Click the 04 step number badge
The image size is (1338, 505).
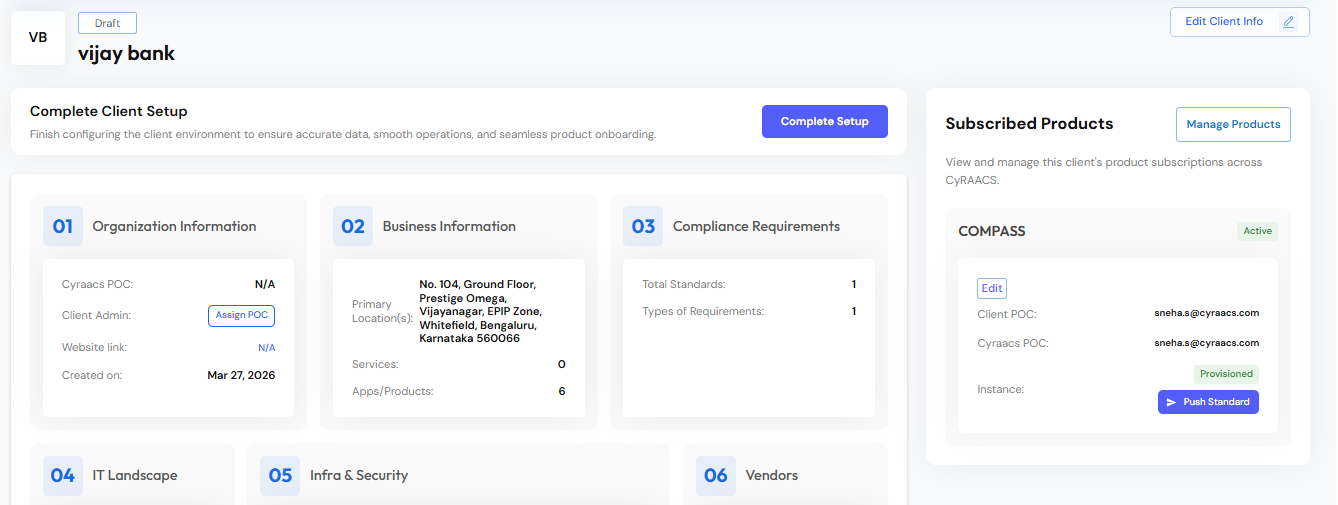pyautogui.click(x=63, y=475)
